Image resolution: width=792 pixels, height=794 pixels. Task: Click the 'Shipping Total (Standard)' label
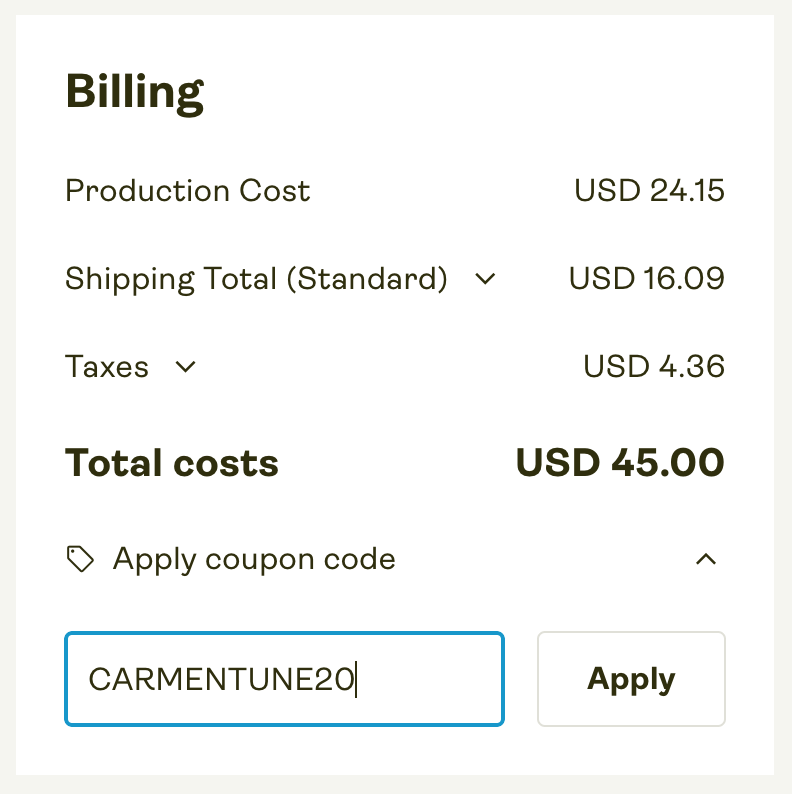[256, 278]
